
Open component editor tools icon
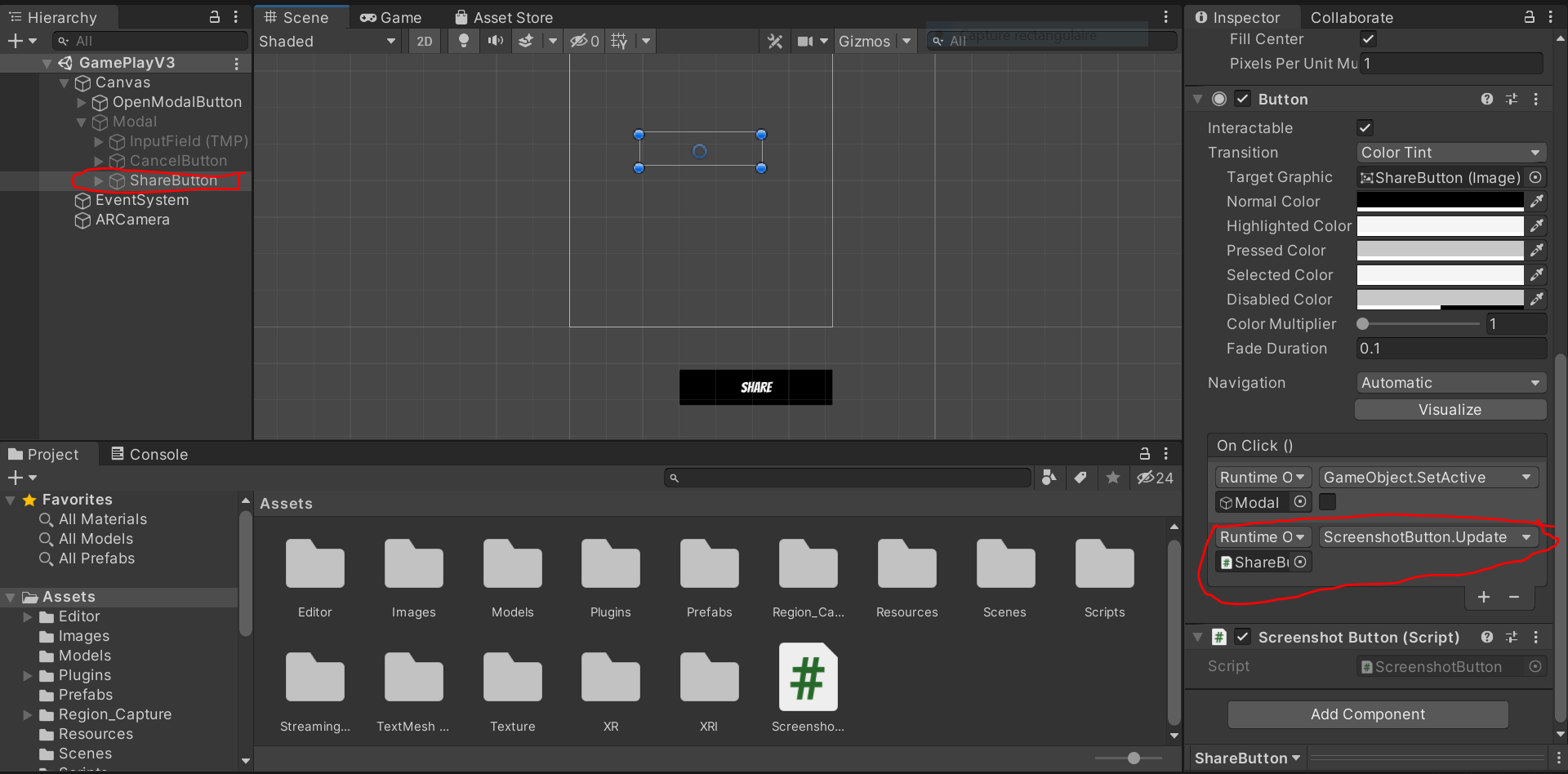(775, 41)
